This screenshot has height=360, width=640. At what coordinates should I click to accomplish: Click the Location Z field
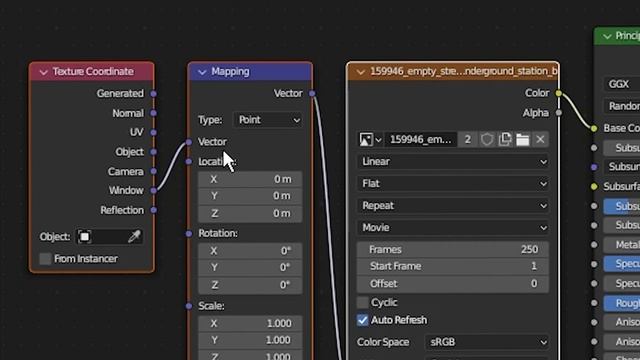250,213
